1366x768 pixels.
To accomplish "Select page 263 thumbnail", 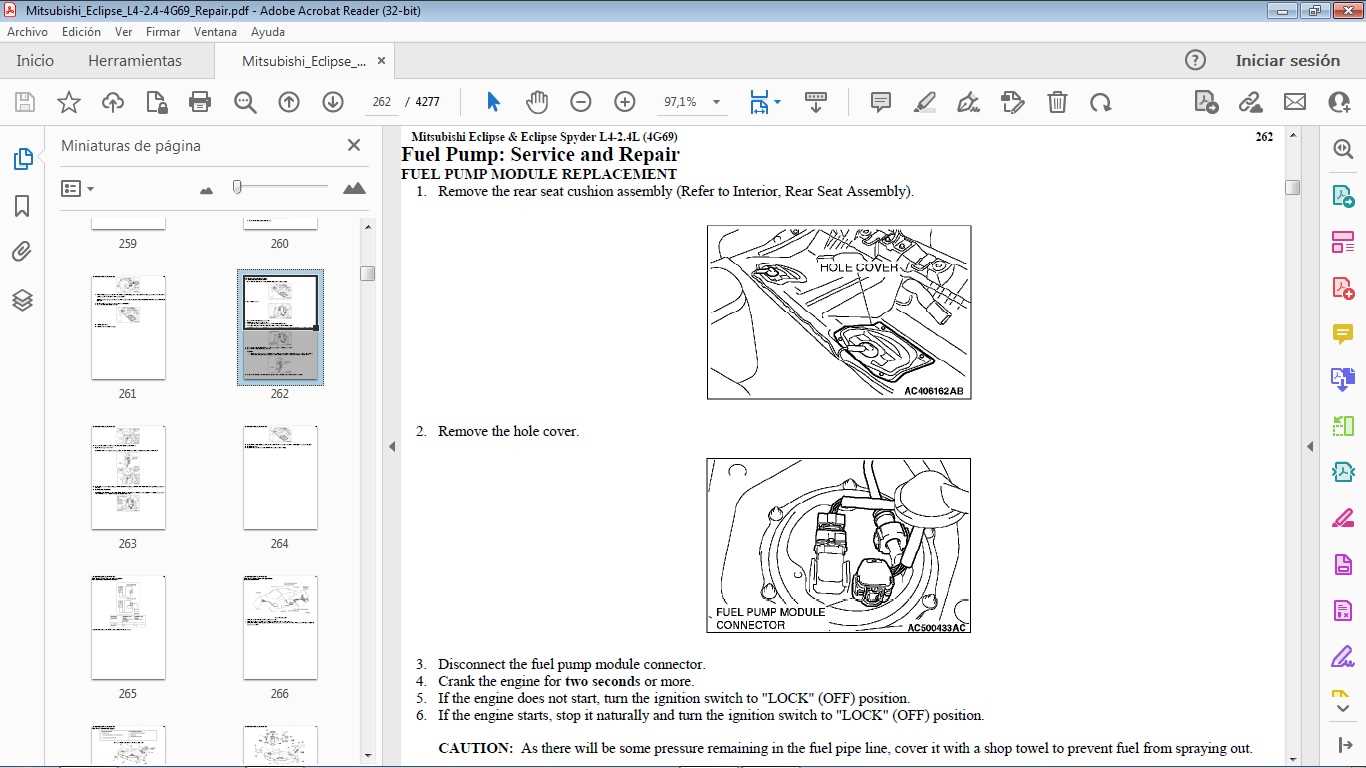I will point(128,477).
